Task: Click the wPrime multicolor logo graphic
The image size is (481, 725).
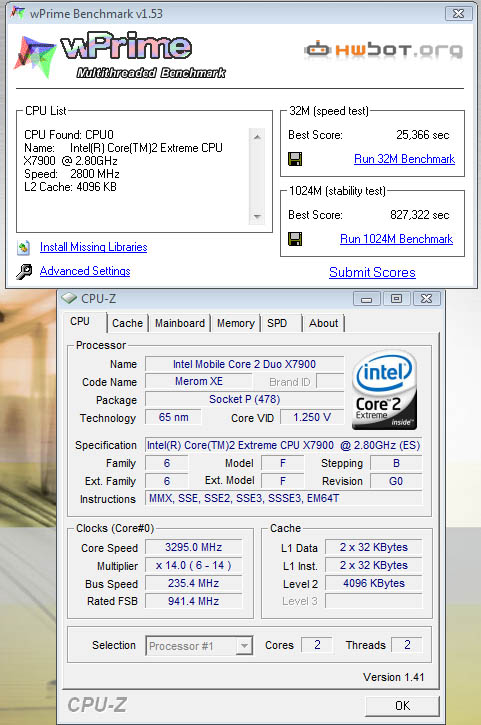Action: 35,56
